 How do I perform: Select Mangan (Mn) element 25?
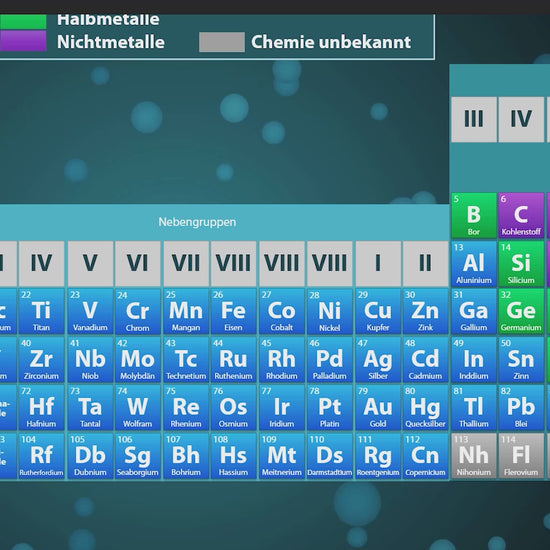click(x=186, y=311)
